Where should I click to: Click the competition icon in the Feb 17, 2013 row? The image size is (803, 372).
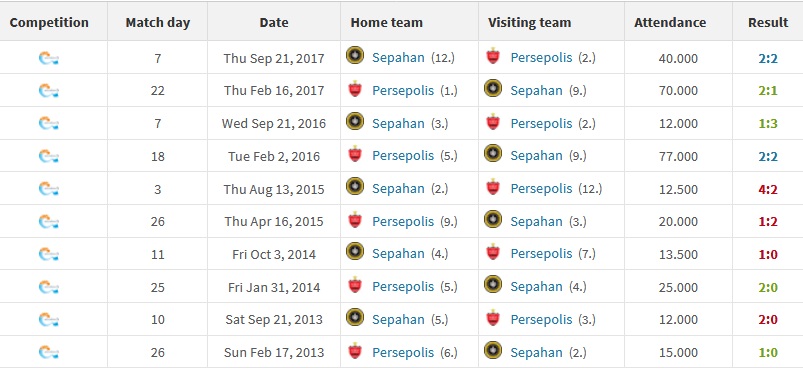click(x=49, y=352)
